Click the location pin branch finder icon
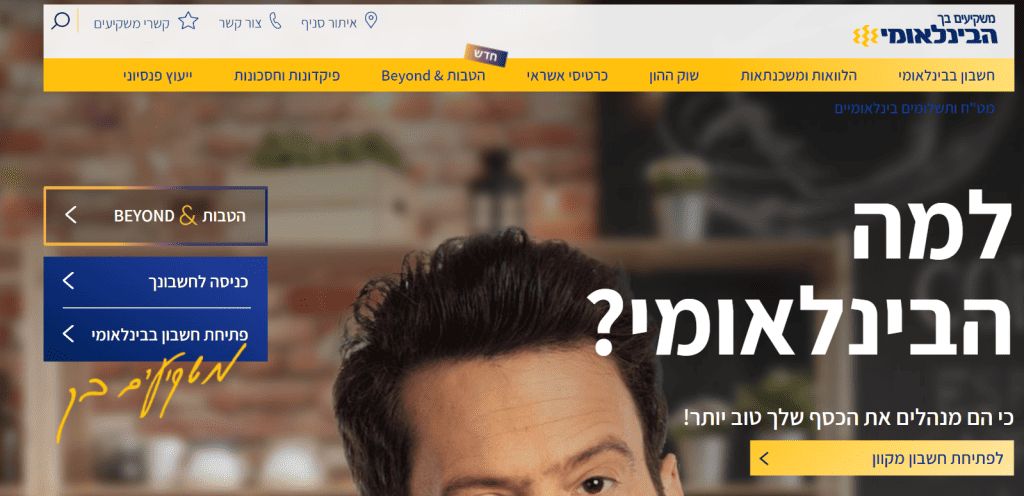Screen dimensions: 1024x496 (370, 21)
